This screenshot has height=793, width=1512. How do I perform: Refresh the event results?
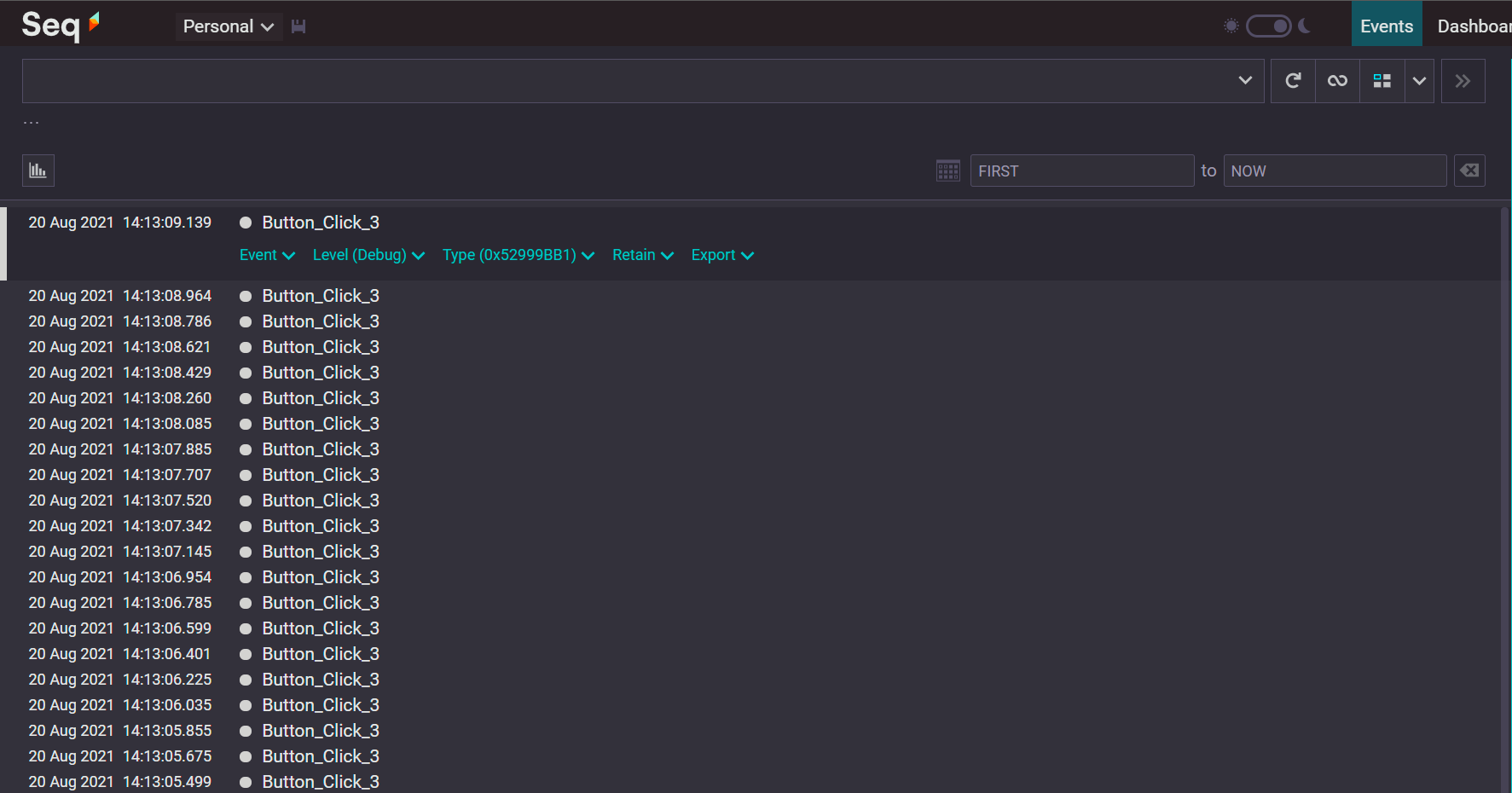click(1293, 81)
